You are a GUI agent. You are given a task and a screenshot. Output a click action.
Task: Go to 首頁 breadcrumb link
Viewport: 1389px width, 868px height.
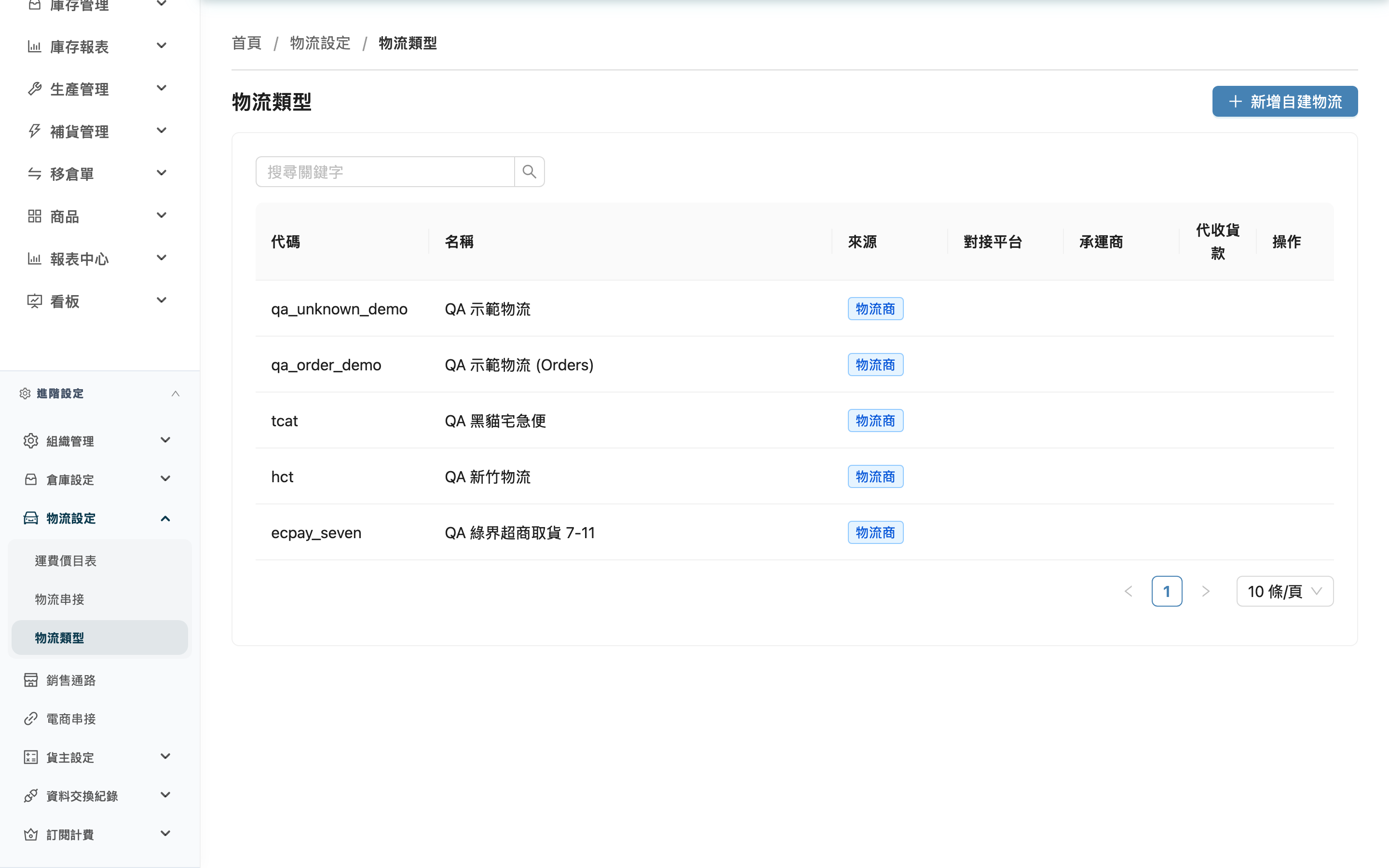(x=247, y=43)
